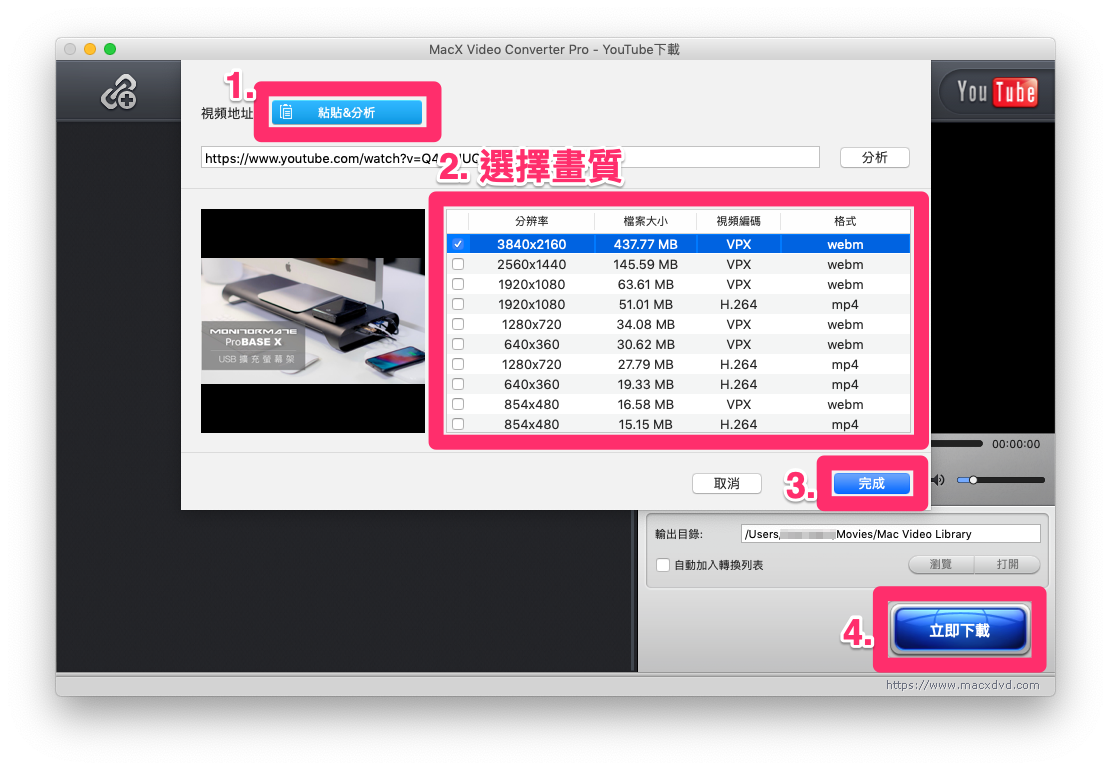
Task: Uncheck the 3840x2160 webm checkbox
Action: tap(458, 244)
